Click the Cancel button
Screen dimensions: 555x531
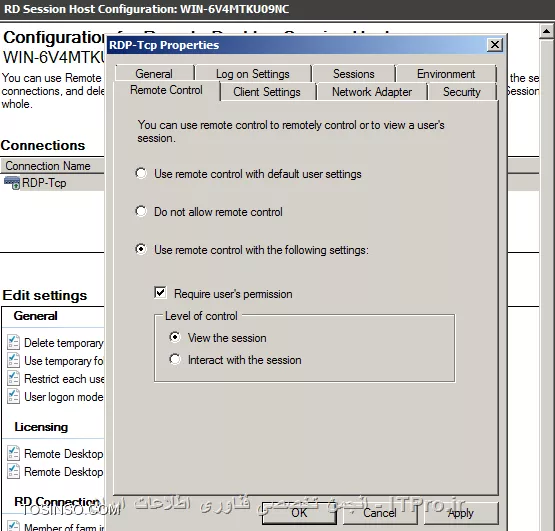380,513
